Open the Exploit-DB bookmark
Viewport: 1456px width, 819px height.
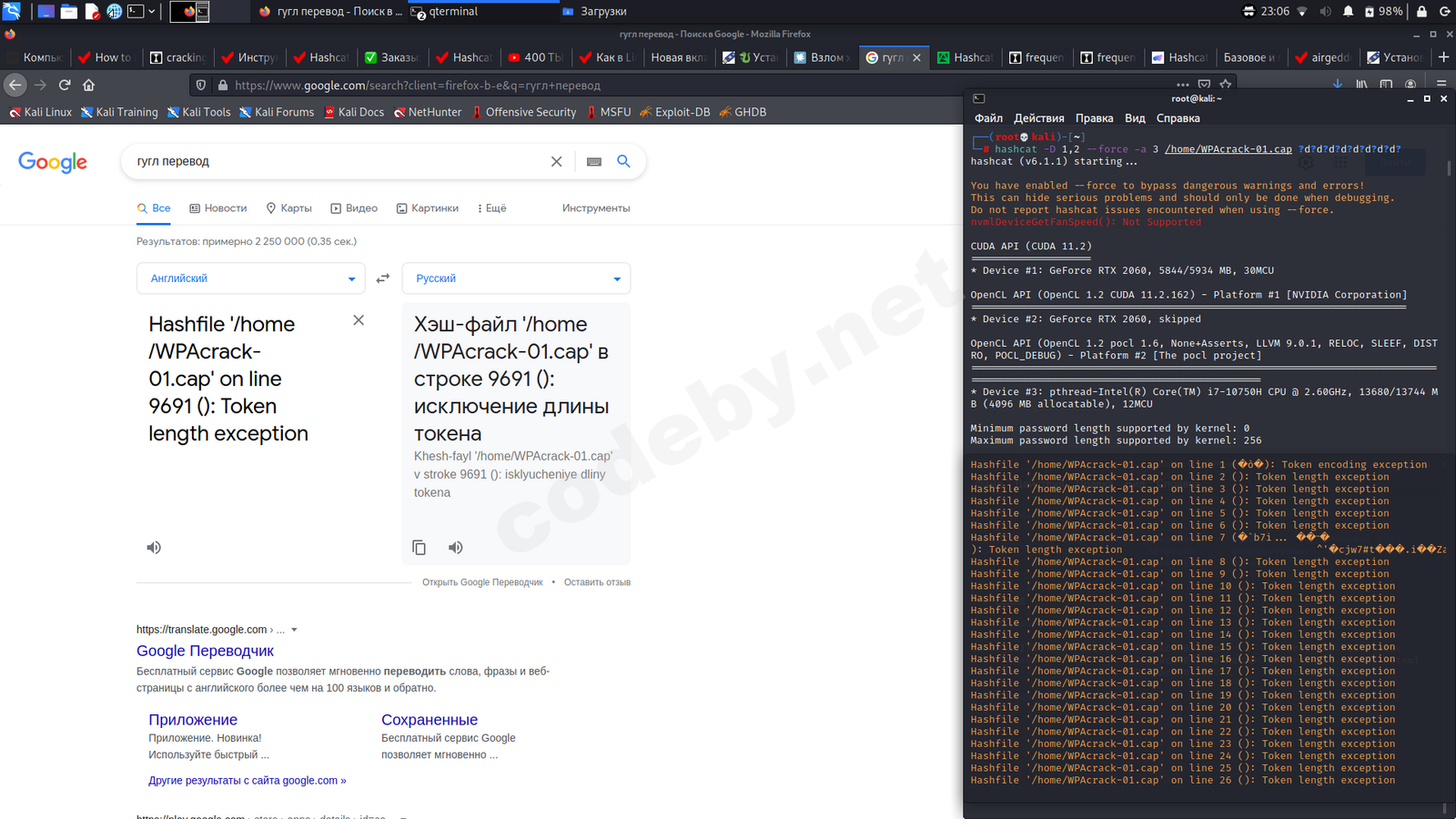[674, 112]
